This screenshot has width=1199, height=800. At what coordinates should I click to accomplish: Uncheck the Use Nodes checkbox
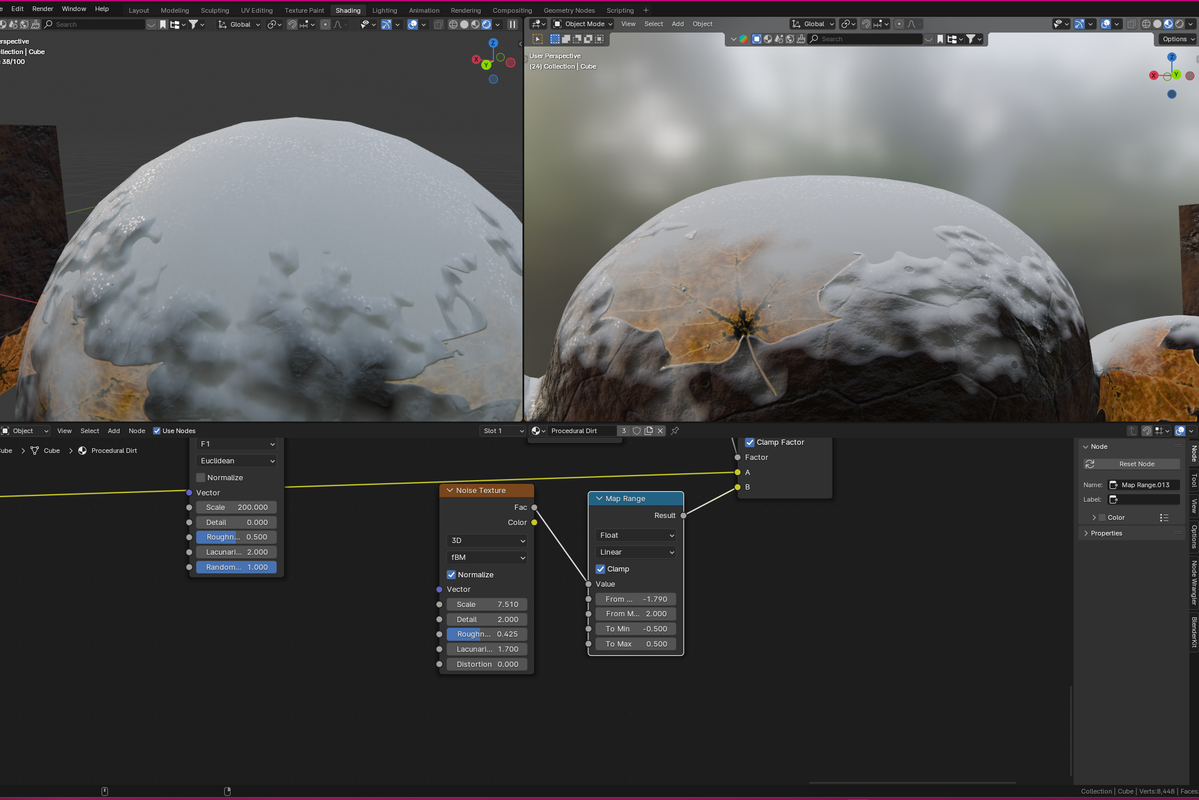coord(157,431)
